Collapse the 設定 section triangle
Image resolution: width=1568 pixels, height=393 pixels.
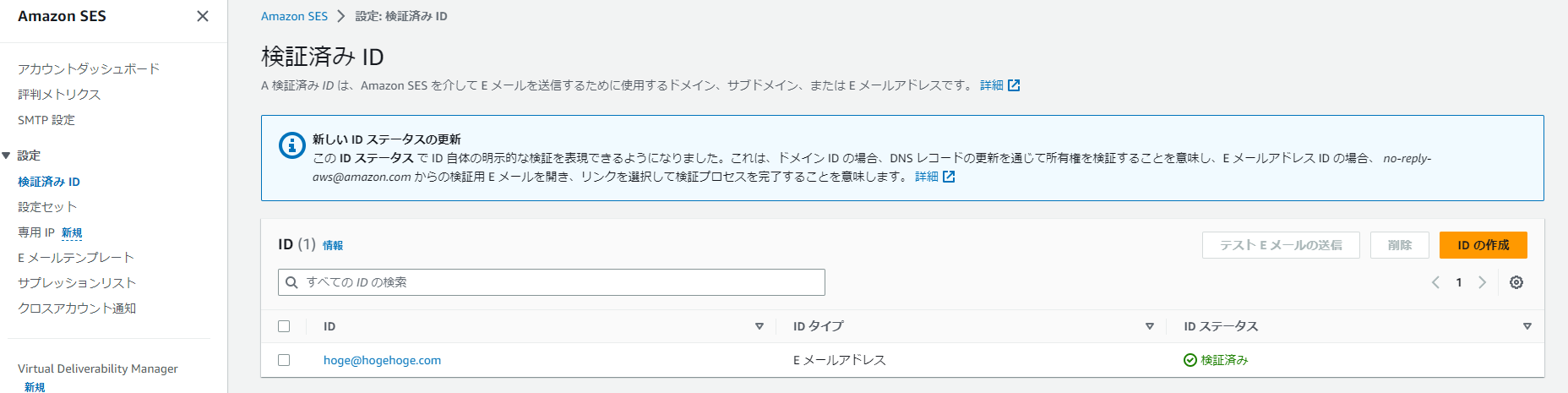point(7,156)
